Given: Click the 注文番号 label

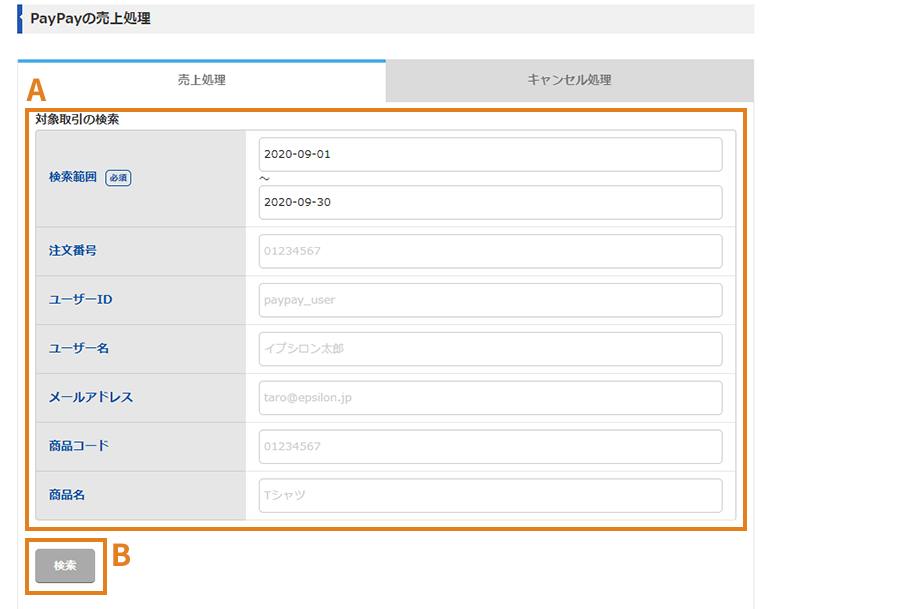Looking at the screenshot, I should (x=73, y=251).
